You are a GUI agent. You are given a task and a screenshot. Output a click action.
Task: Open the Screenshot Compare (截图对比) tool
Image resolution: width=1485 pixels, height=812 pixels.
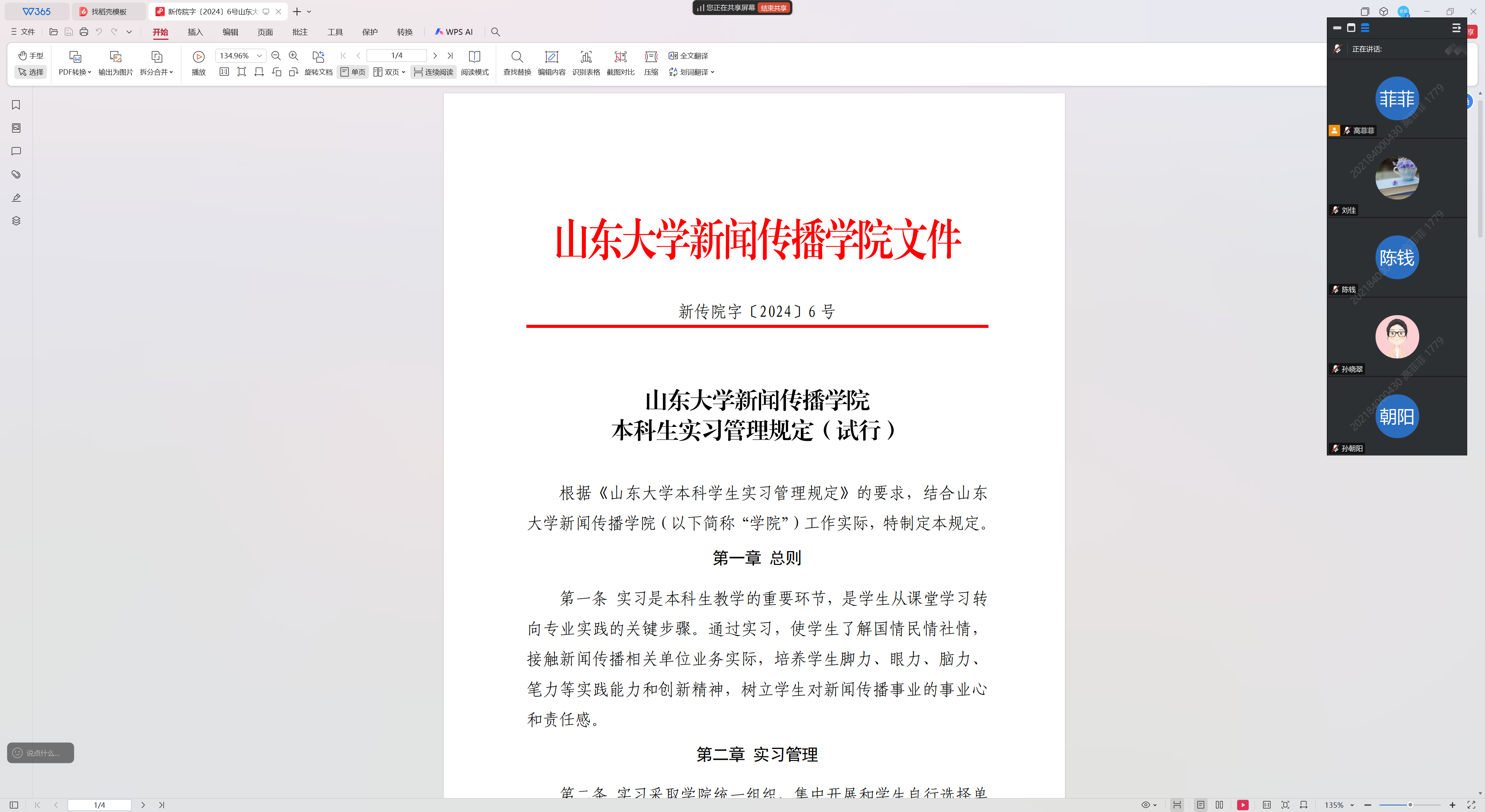pos(620,56)
